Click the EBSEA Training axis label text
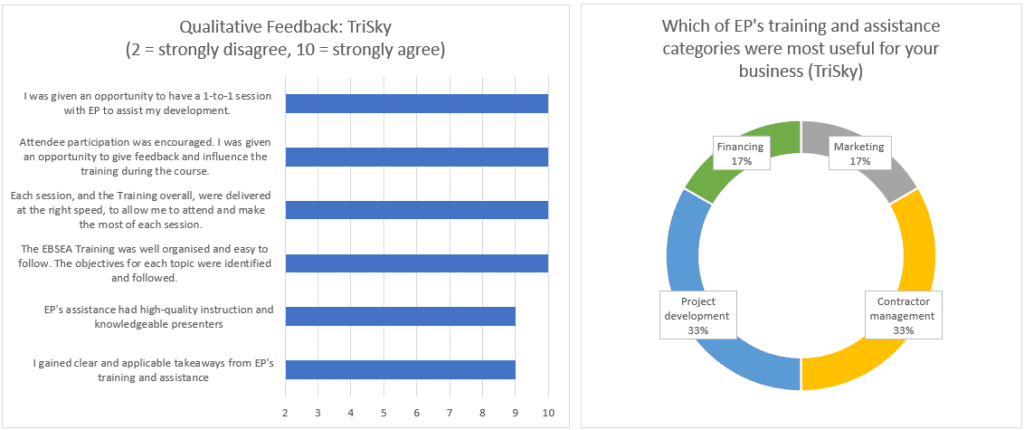 coord(145,263)
